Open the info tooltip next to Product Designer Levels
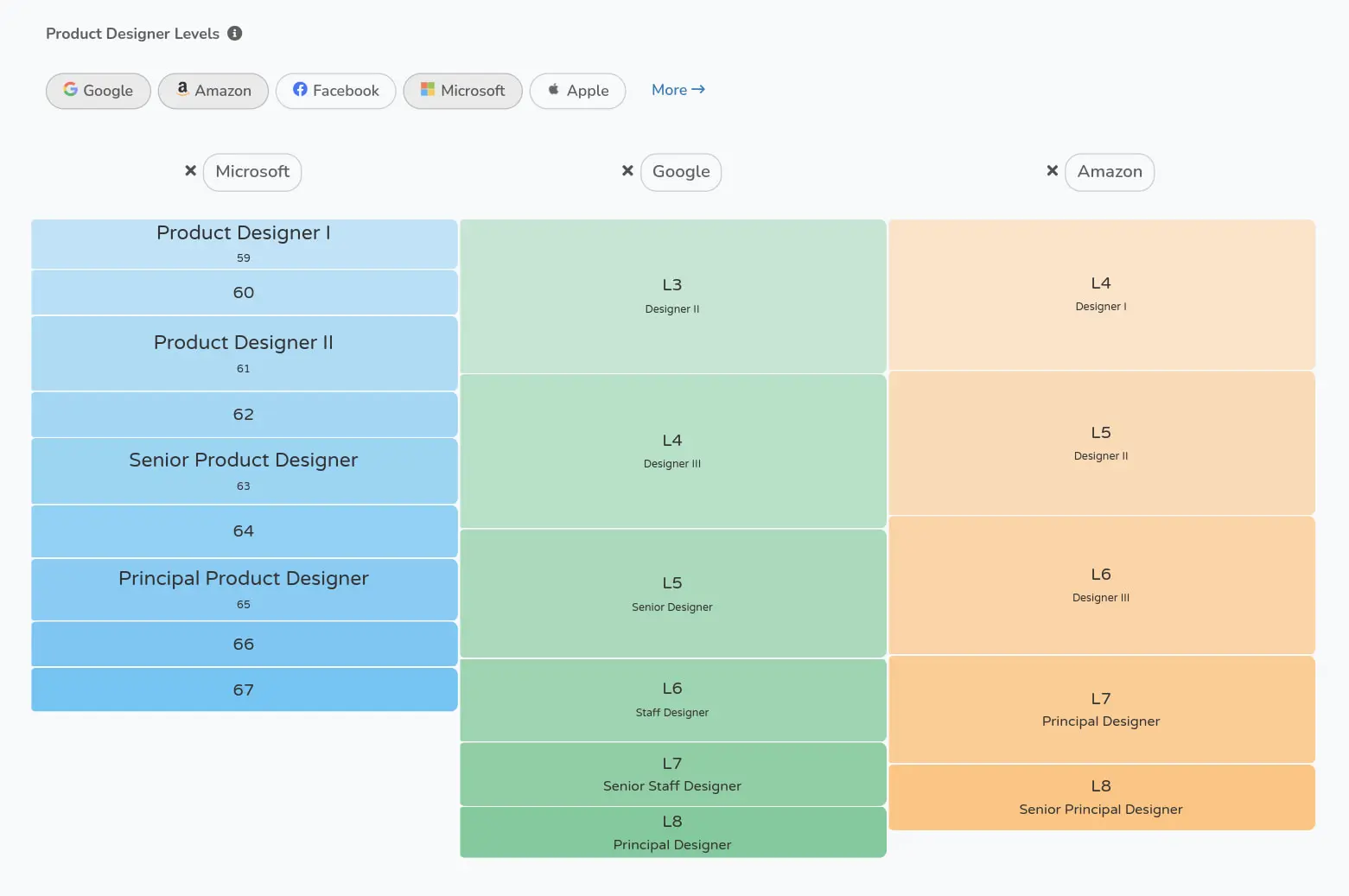Viewport: 1349px width, 896px height. pos(234,33)
